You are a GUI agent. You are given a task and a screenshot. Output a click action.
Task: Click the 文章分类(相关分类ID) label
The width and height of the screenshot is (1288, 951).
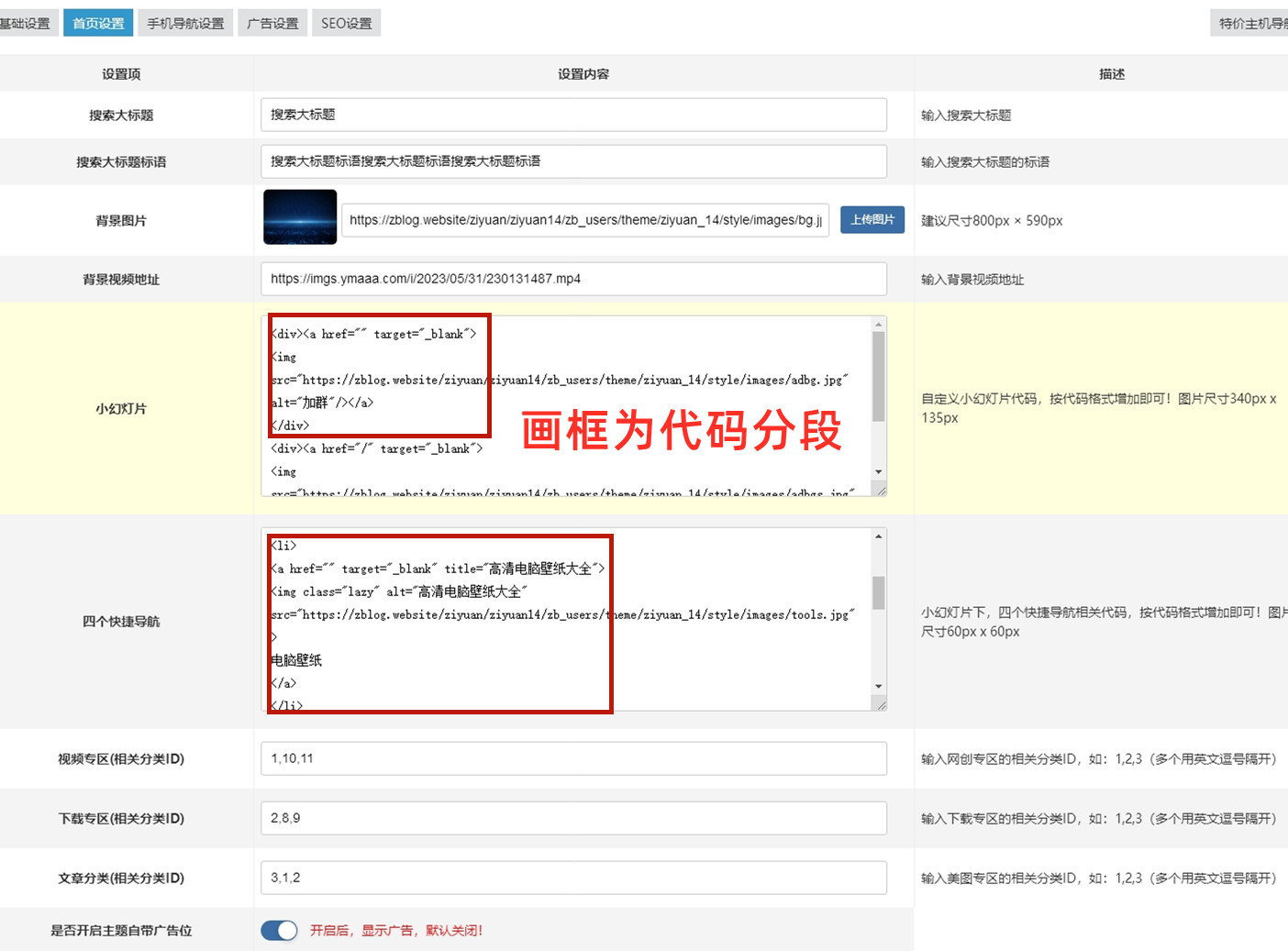pos(121,879)
